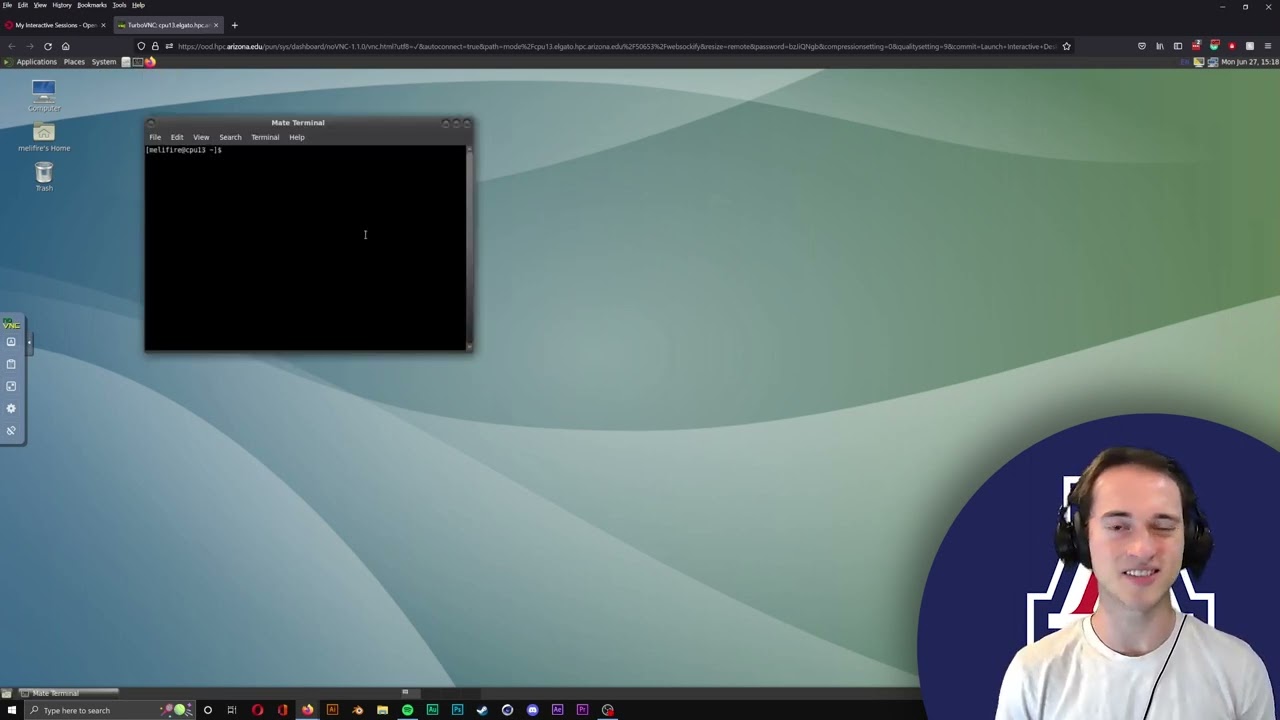
Task: Open noVNC settings gear icon
Action: 11,408
